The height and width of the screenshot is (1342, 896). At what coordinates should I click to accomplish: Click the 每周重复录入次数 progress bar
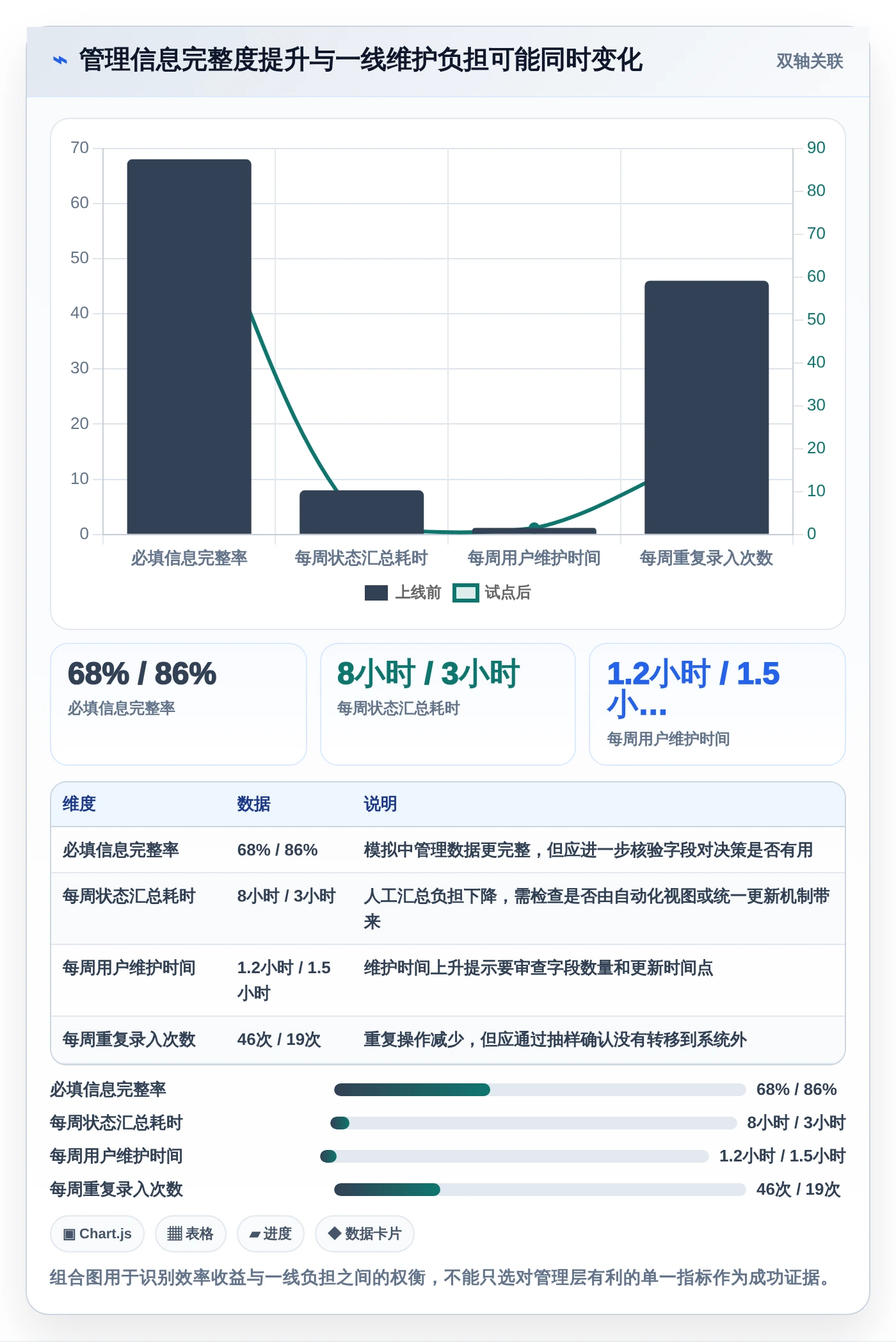point(540,1190)
